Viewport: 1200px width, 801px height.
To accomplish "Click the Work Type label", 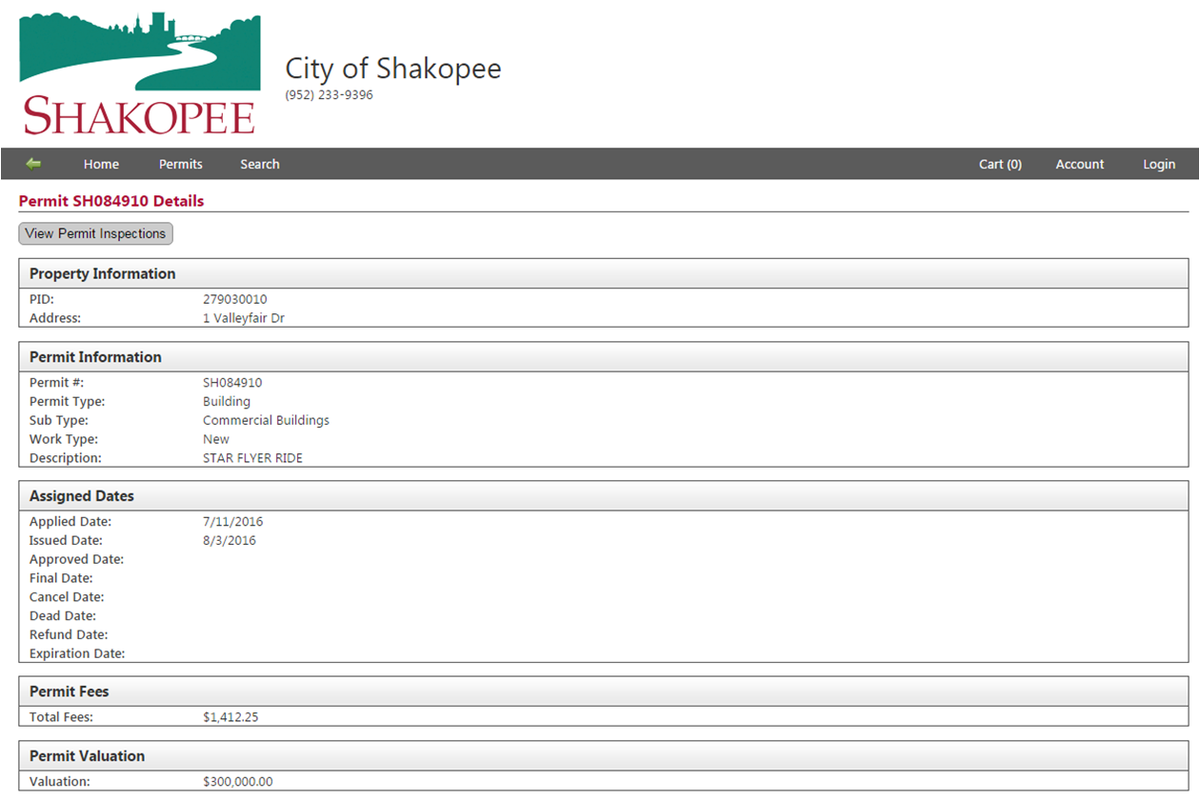I will click(63, 439).
